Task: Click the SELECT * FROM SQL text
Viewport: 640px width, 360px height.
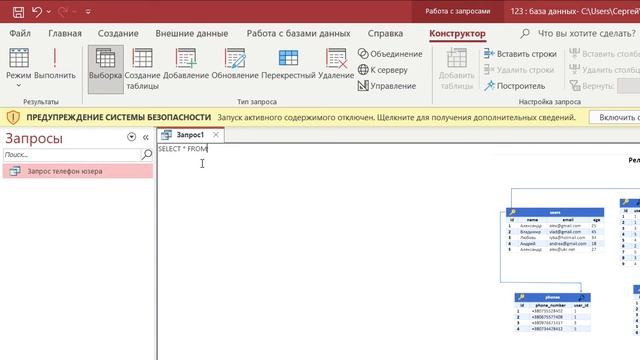Action: pyautogui.click(x=183, y=149)
